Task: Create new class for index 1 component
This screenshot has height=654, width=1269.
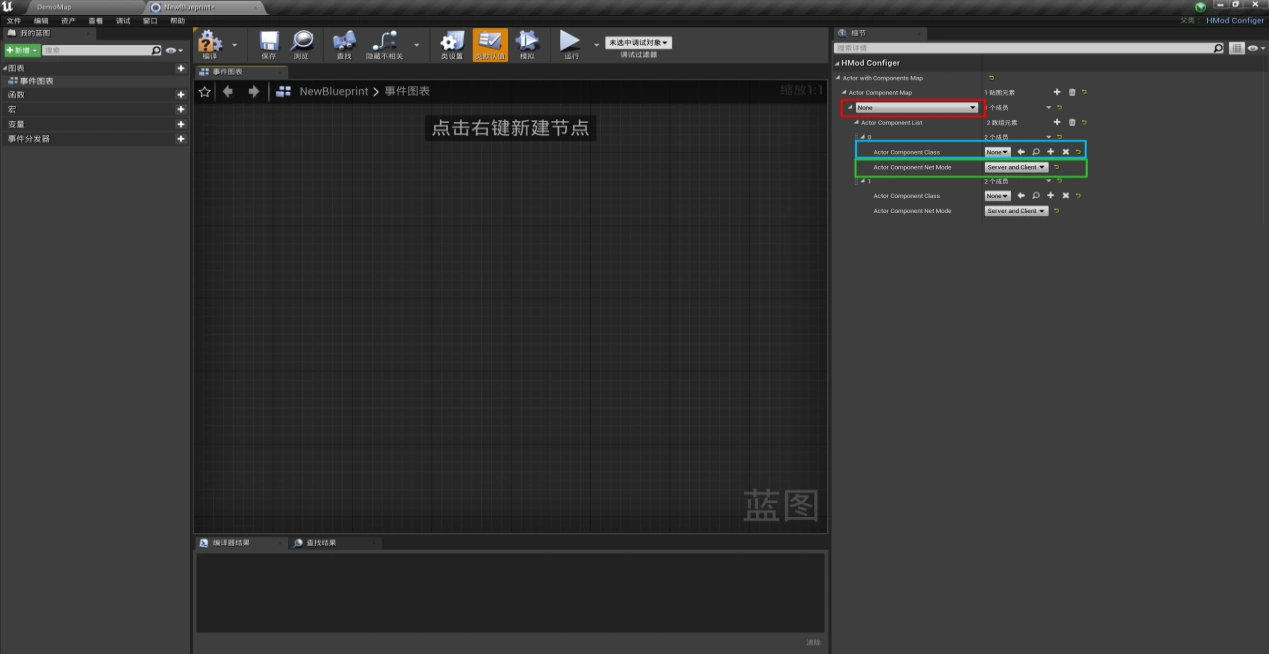Action: 1051,196
